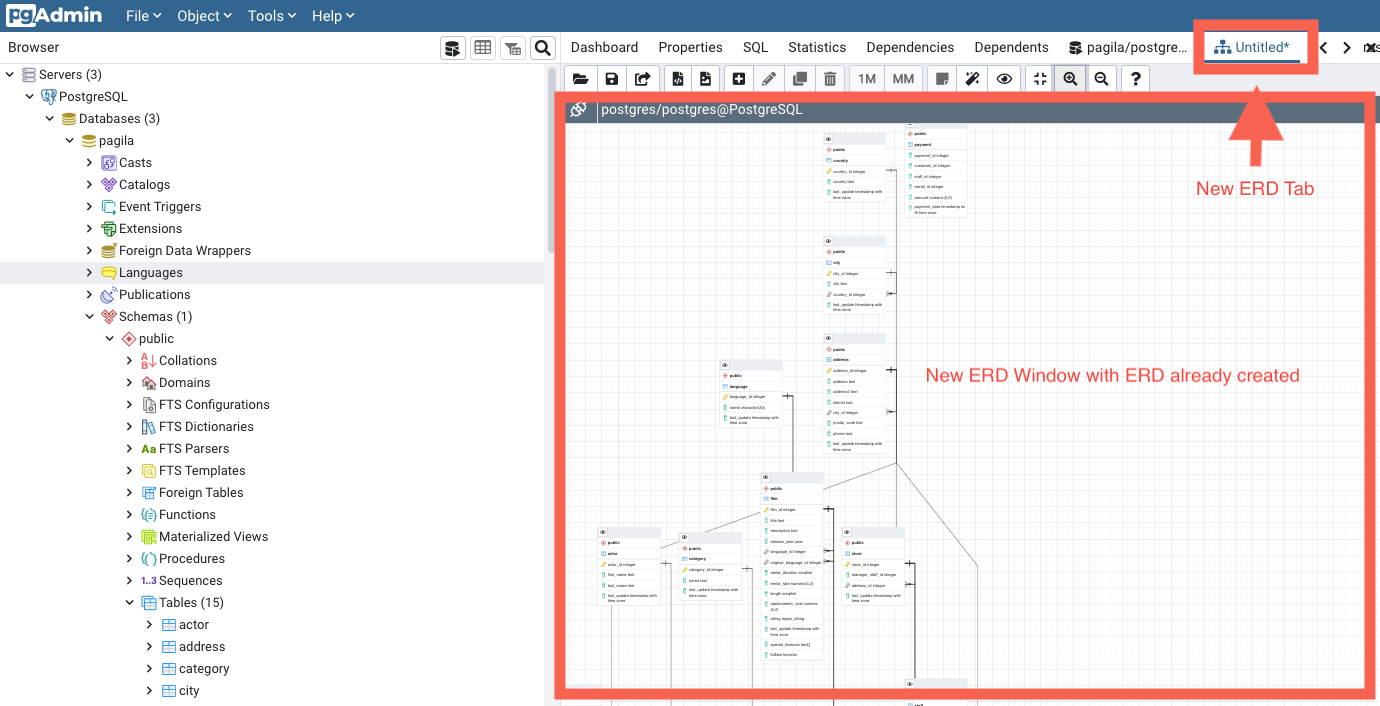Zoom in on the diagram canvas

pos(1070,78)
